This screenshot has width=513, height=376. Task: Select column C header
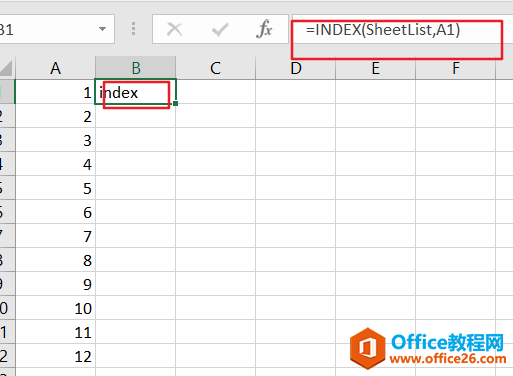pyautogui.click(x=215, y=68)
